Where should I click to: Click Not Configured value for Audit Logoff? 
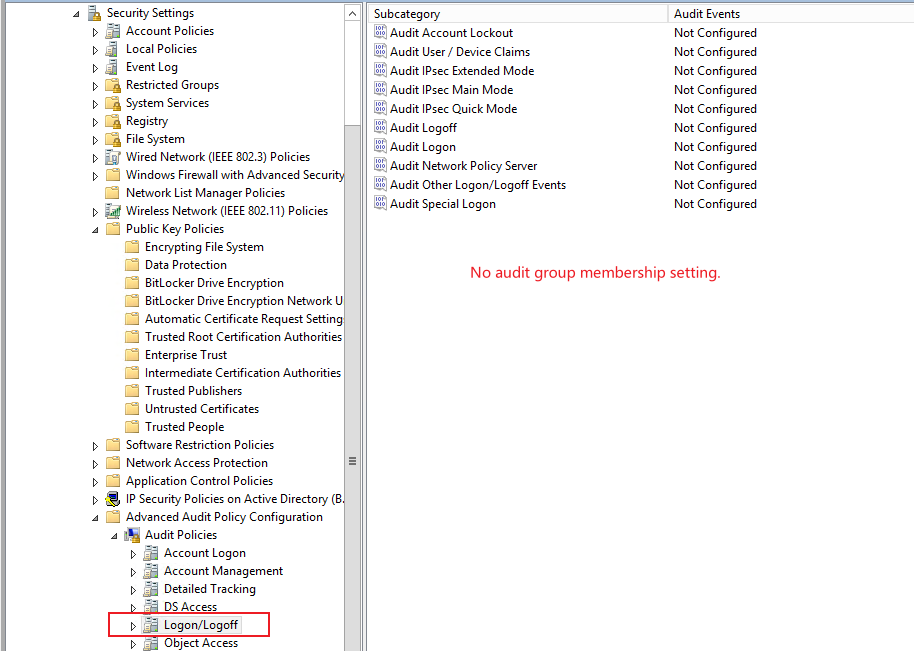point(715,128)
